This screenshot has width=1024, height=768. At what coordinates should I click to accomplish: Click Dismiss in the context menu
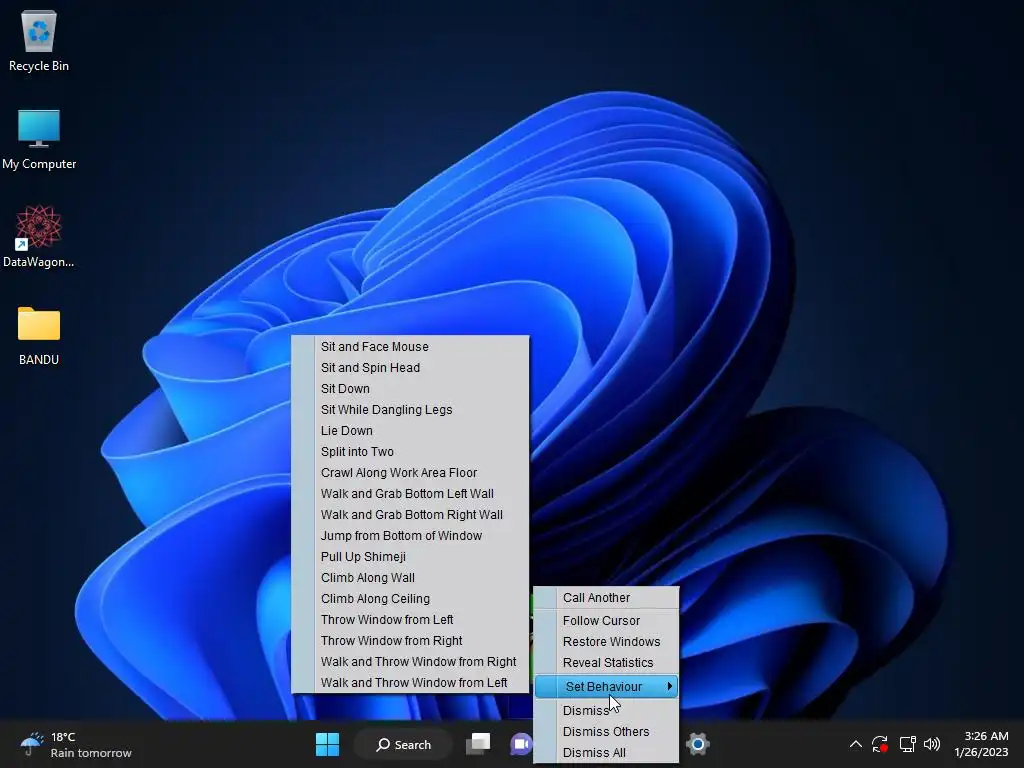607,711
